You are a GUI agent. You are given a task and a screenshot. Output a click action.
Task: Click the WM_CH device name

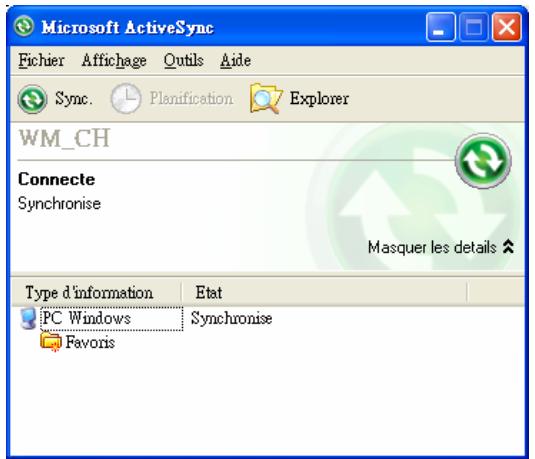pos(64,139)
